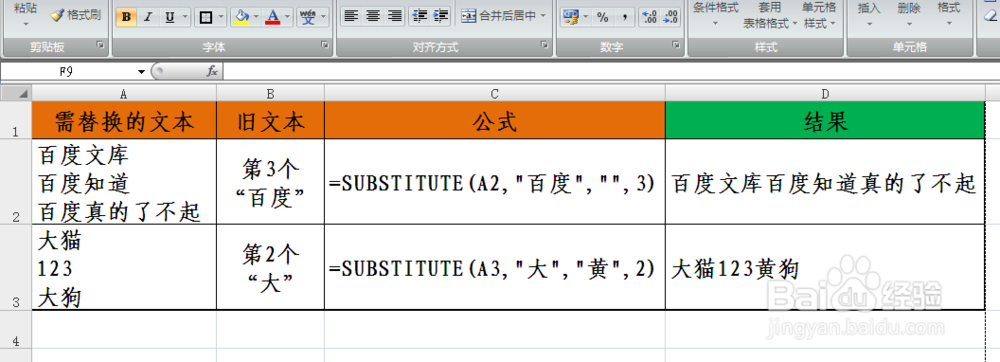1000x362 pixels.
Task: Click green header cell 结果
Action: click(825, 120)
